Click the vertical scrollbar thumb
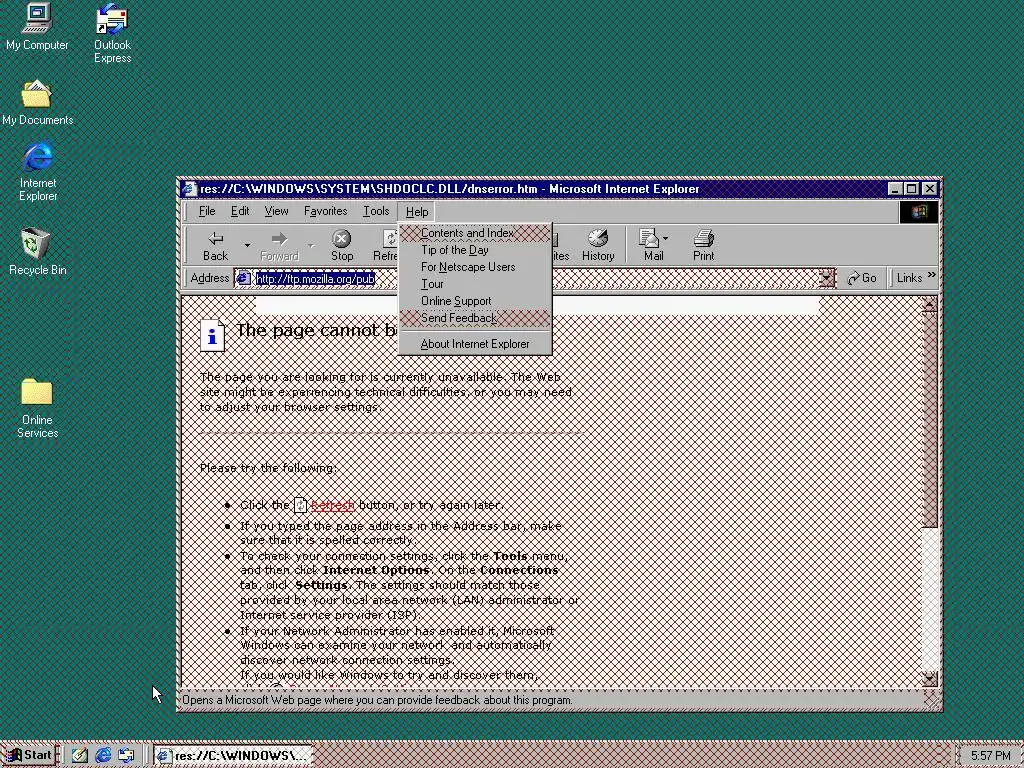This screenshot has width=1024, height=768. (929, 420)
